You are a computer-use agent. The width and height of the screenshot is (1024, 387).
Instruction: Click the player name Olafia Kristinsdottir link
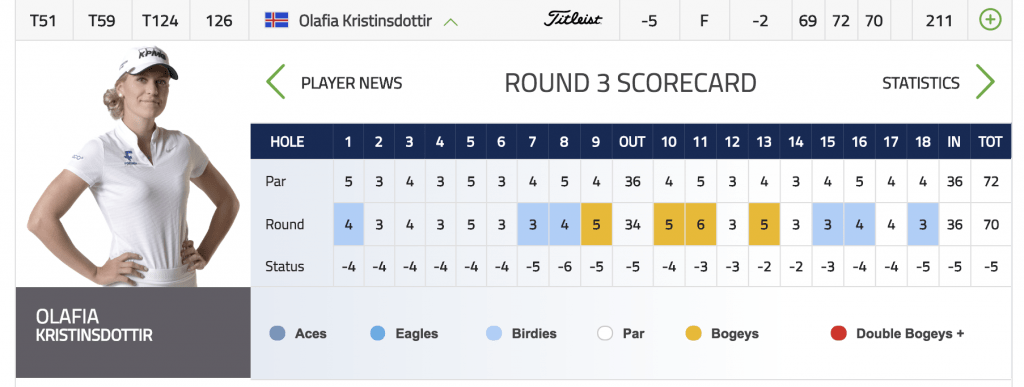(365, 21)
